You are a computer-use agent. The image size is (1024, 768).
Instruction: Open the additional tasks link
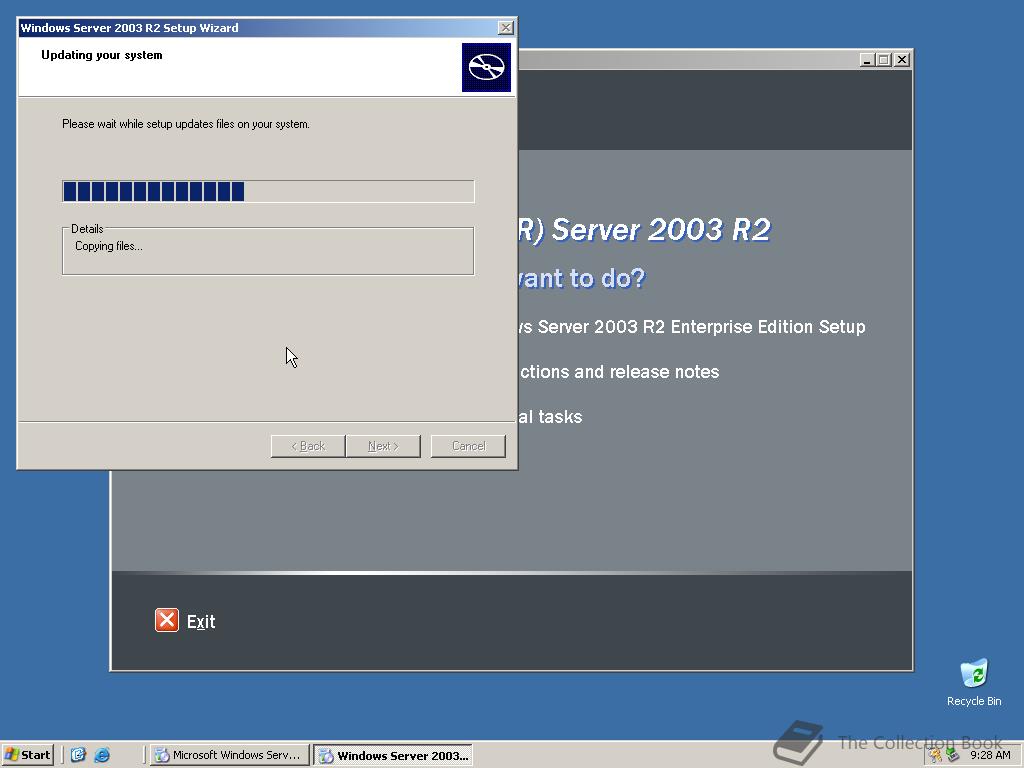(550, 417)
